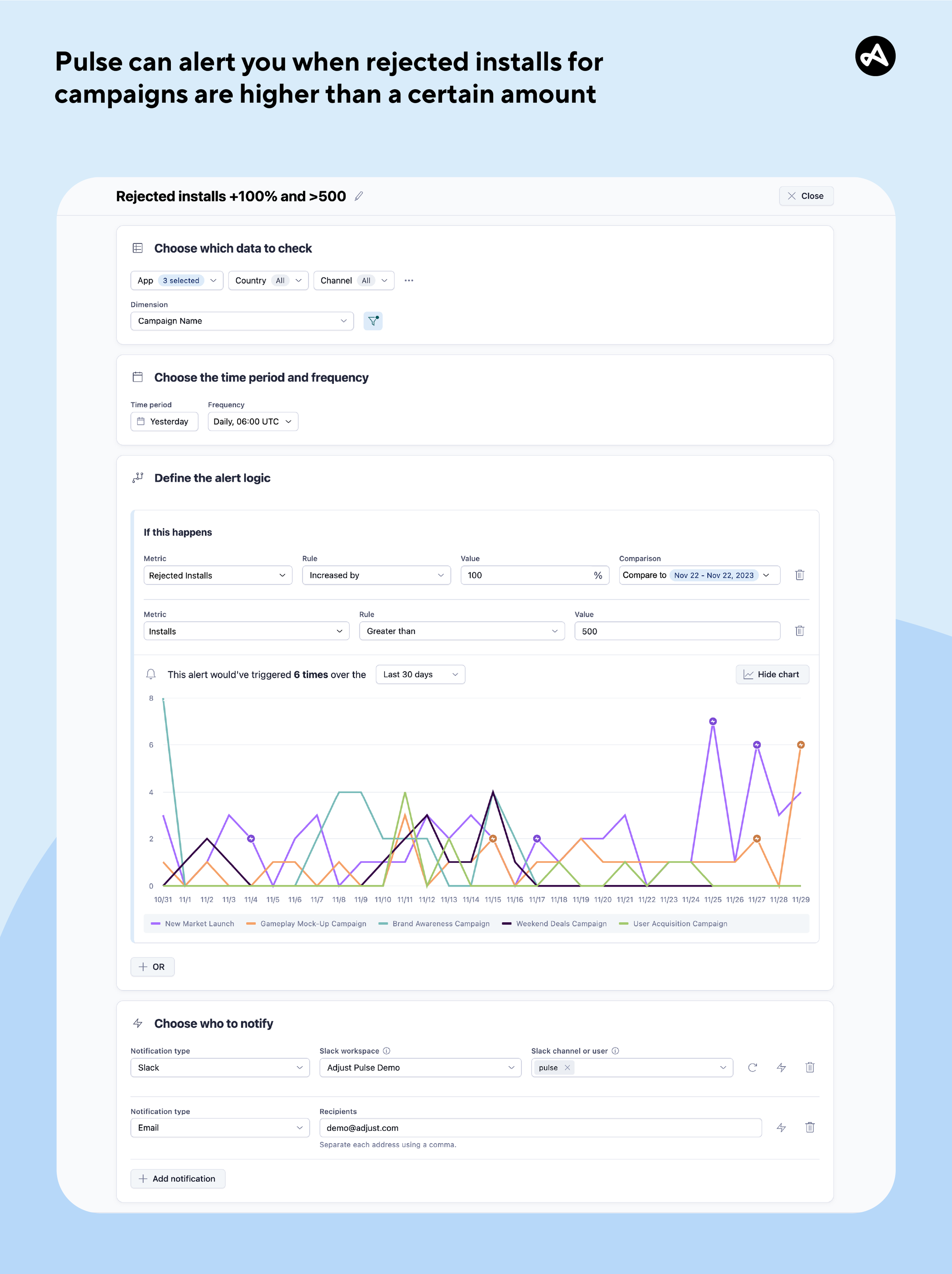The image size is (952, 1274).
Task: Click the orange alert marker on 11/27
Action: pyautogui.click(x=757, y=839)
